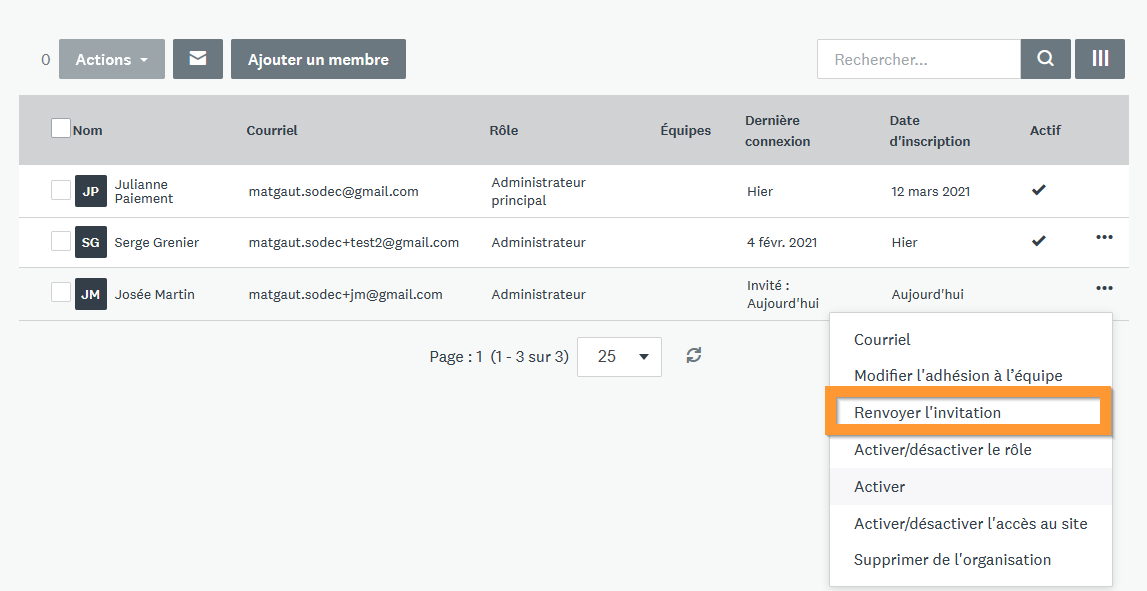This screenshot has height=591, width=1147.
Task: Select Supprimer de l'organisation menu entry
Action: coord(952,560)
